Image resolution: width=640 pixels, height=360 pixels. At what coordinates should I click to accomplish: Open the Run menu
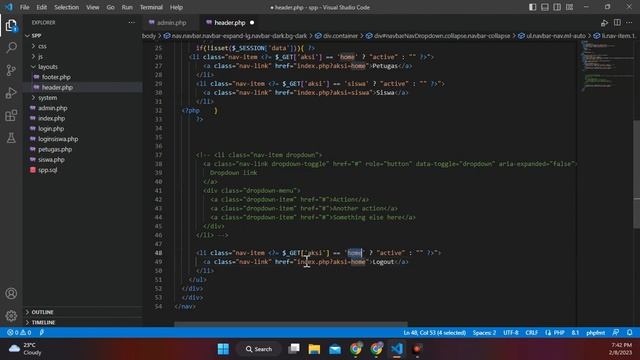coord(127,7)
